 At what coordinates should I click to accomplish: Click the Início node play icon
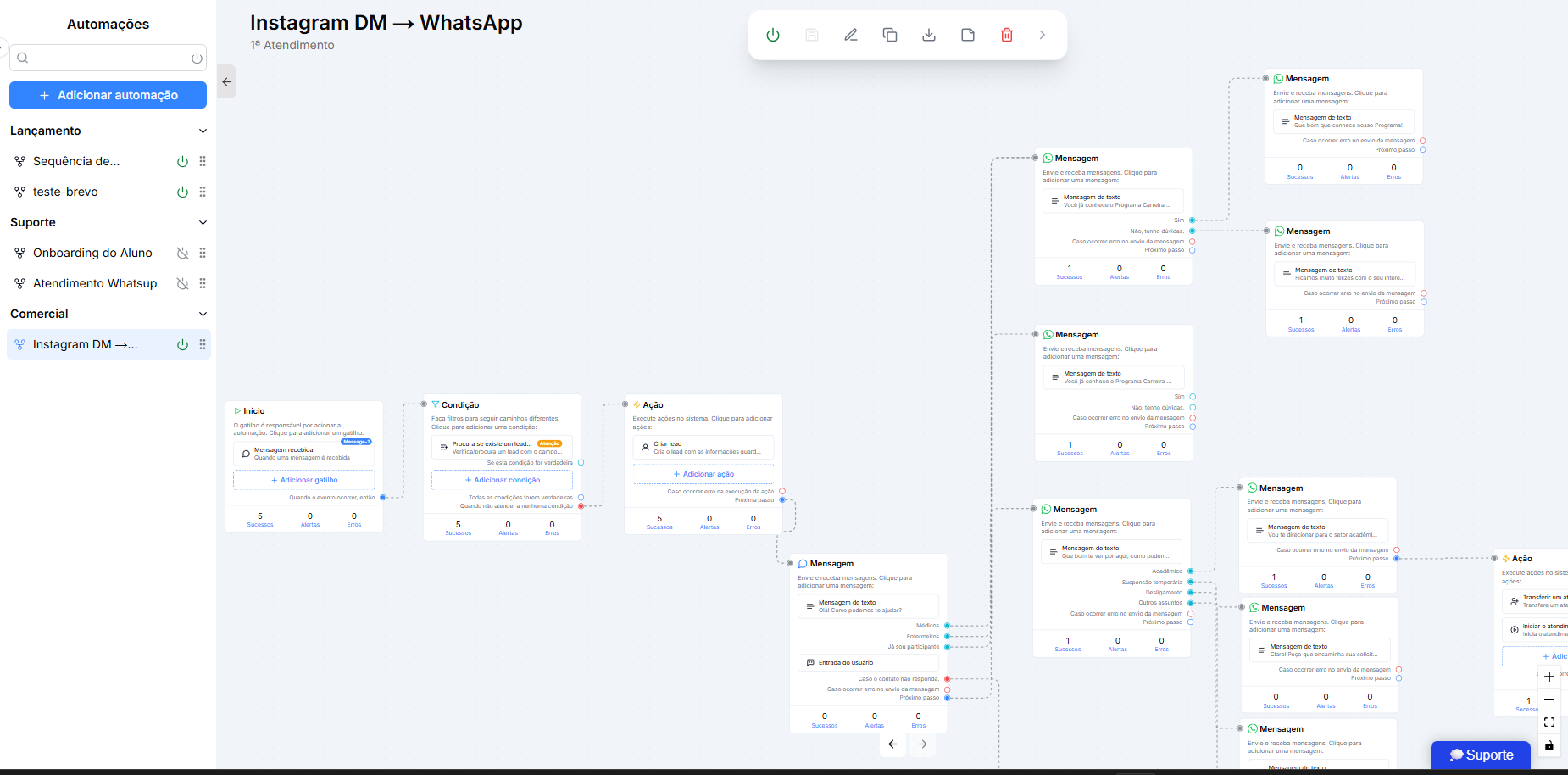point(237,411)
